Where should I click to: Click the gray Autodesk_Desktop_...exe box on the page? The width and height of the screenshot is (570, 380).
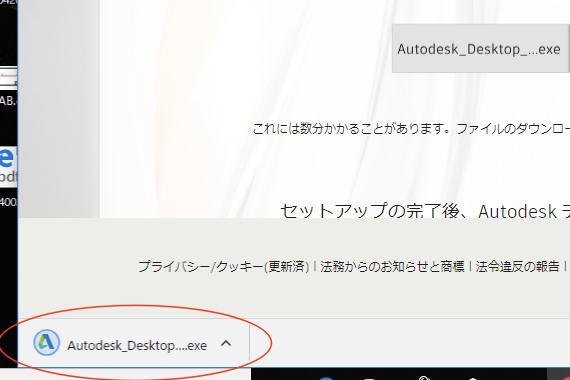(481, 49)
